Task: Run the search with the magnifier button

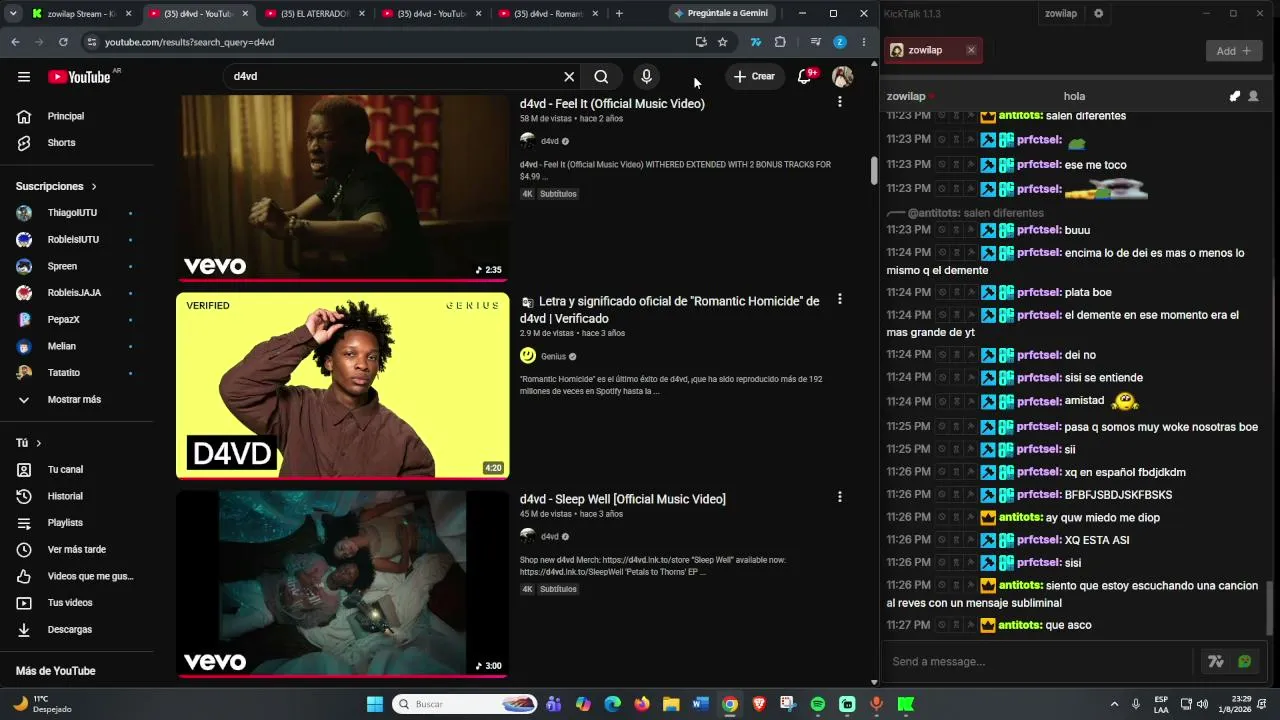Action: (601, 77)
